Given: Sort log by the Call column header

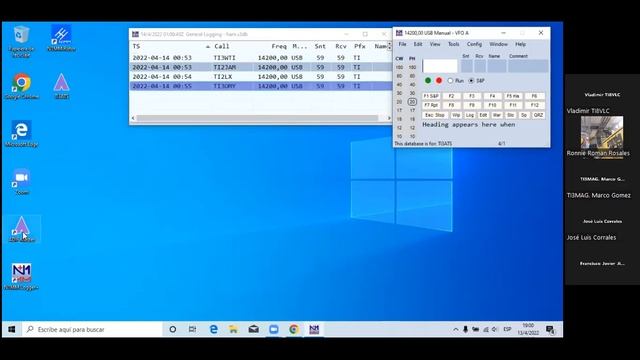Looking at the screenshot, I should coord(222,47).
